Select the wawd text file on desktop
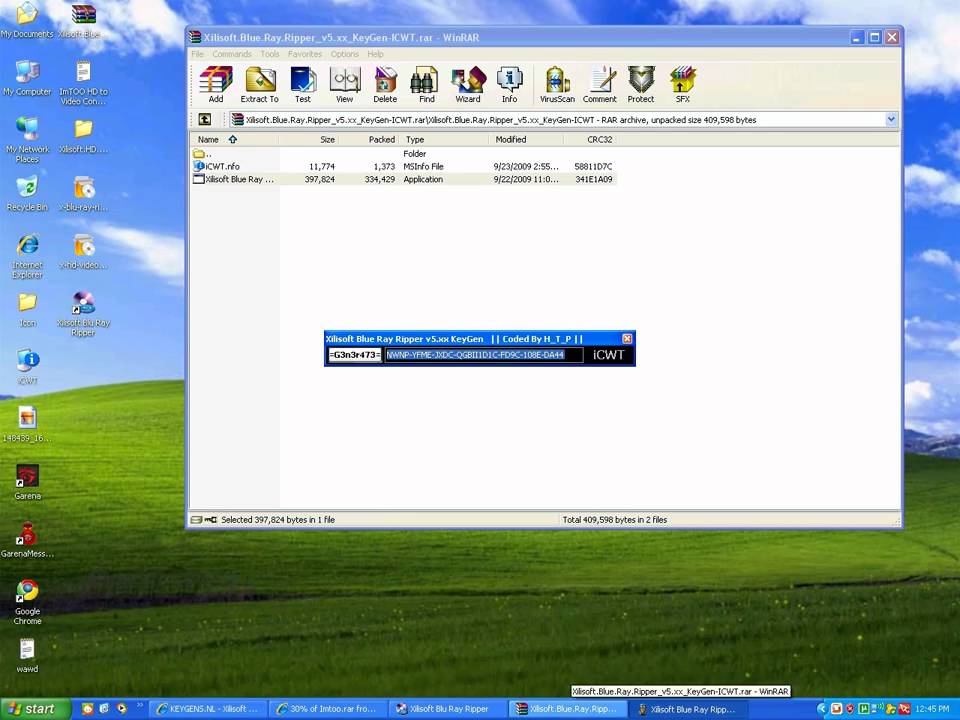Image resolution: width=960 pixels, height=720 pixels. [x=27, y=655]
